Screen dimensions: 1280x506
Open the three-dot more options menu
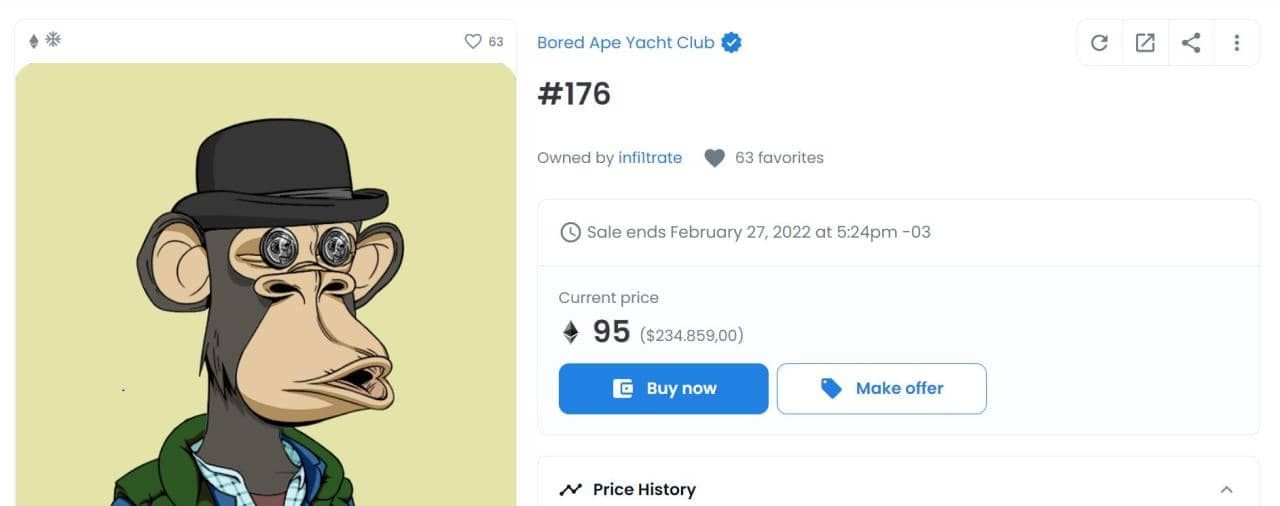(x=1237, y=43)
